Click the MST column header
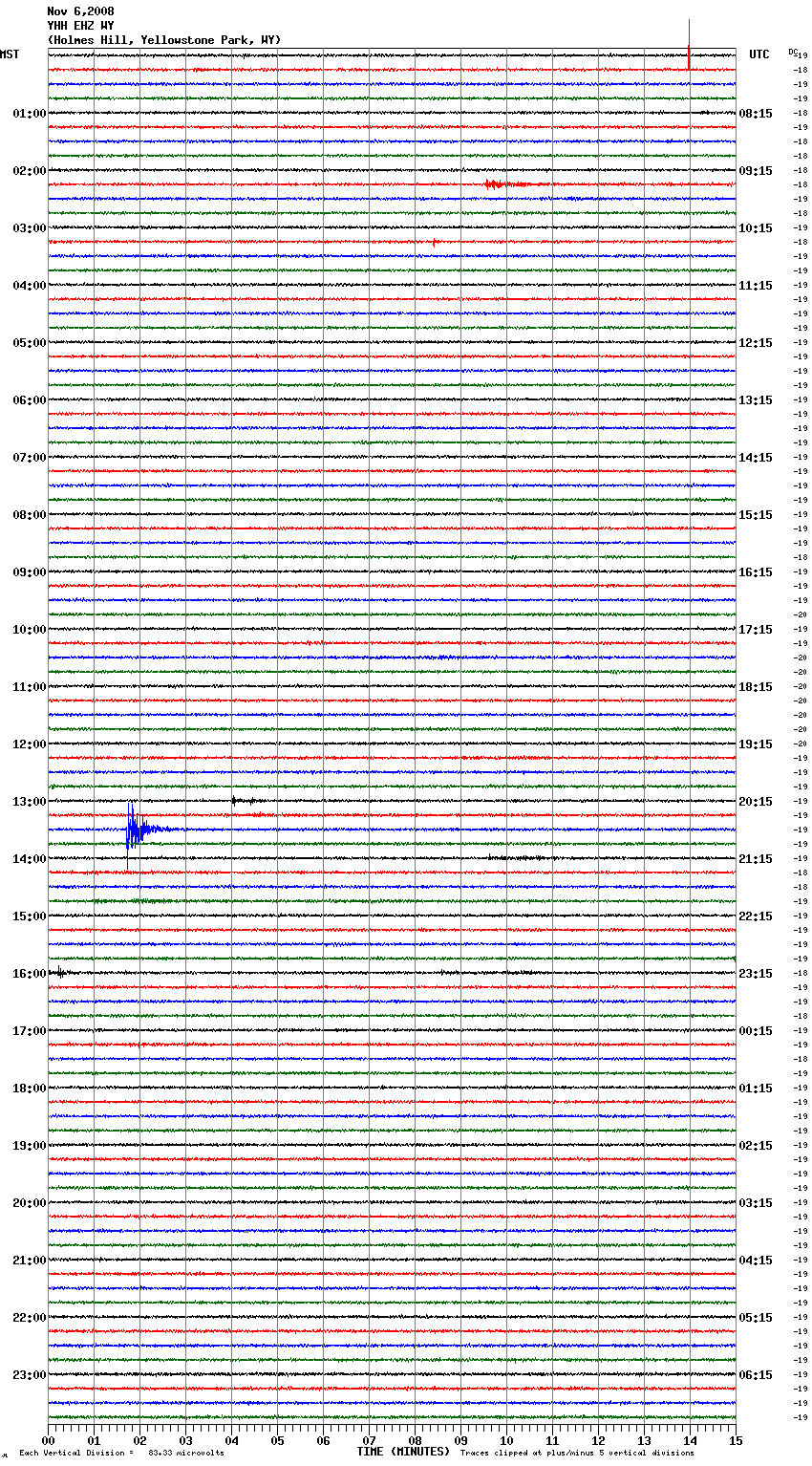This screenshot has width=812, height=1466. tap(10, 54)
